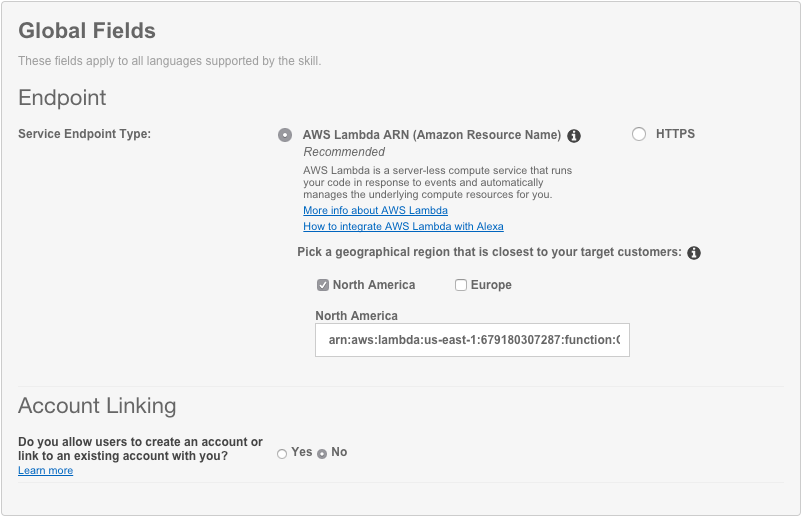803x517 pixels.
Task: Open the info icon next to geographical region prompt
Action: (694, 253)
